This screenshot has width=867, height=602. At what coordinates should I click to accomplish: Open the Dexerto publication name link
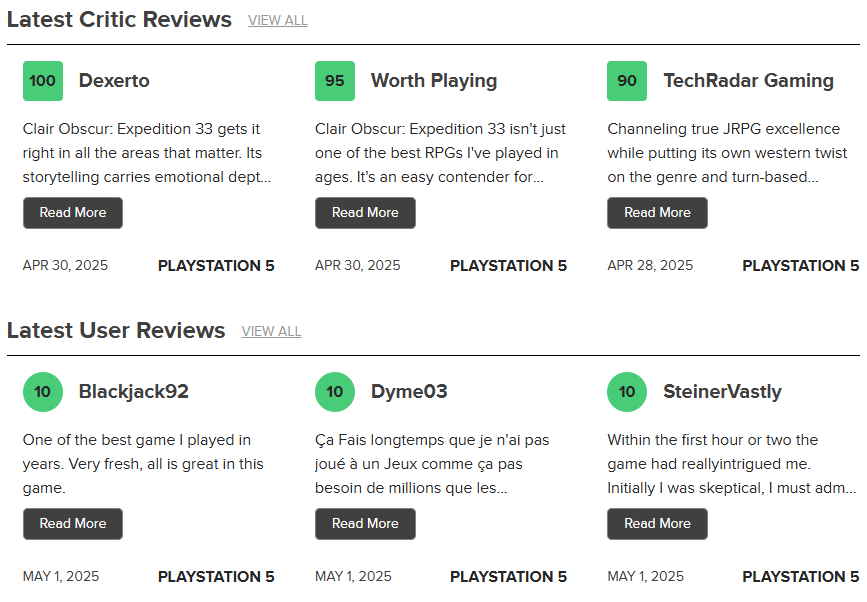(114, 81)
